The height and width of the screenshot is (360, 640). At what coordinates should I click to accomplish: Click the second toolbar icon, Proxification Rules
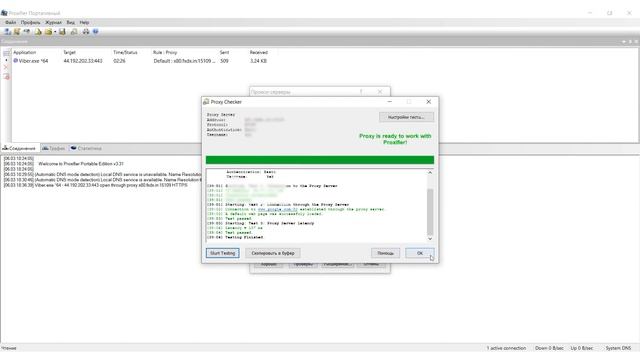point(17,31)
